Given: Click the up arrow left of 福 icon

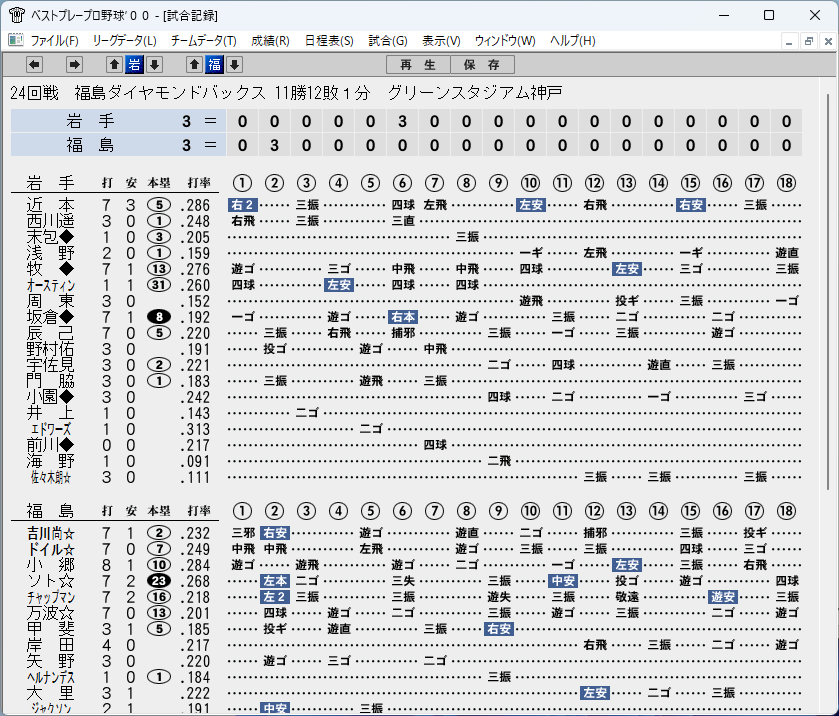Looking at the screenshot, I should 194,65.
